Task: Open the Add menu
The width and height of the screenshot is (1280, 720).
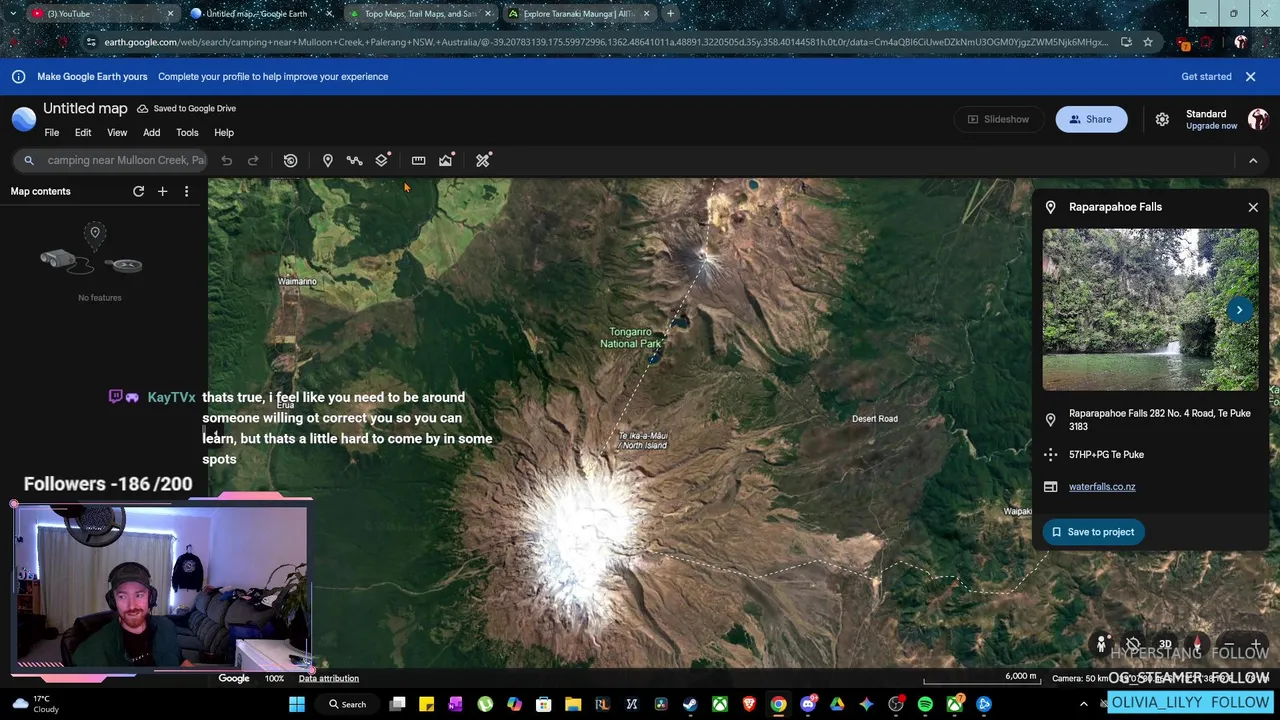Action: pyautogui.click(x=151, y=133)
